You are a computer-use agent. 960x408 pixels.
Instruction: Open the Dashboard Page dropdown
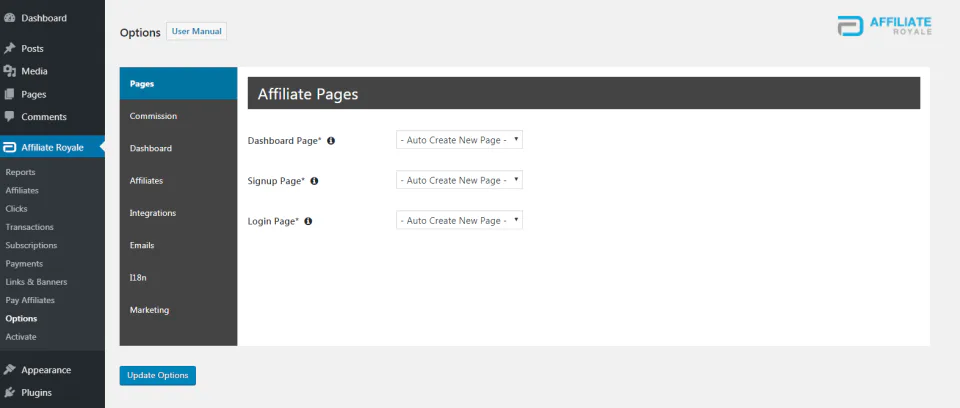click(459, 140)
